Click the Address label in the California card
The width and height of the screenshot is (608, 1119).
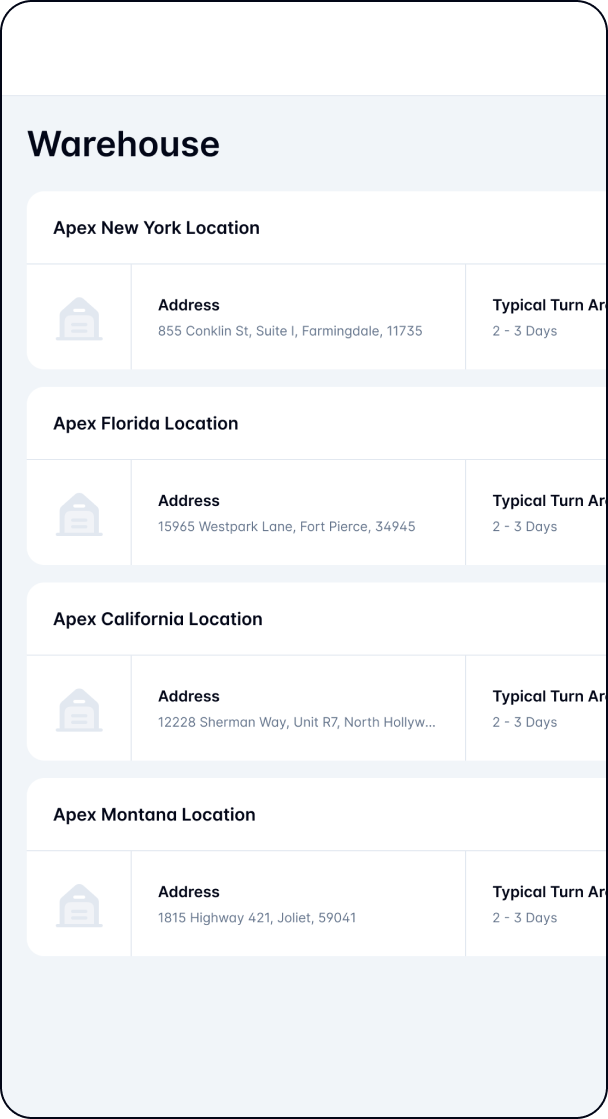189,696
